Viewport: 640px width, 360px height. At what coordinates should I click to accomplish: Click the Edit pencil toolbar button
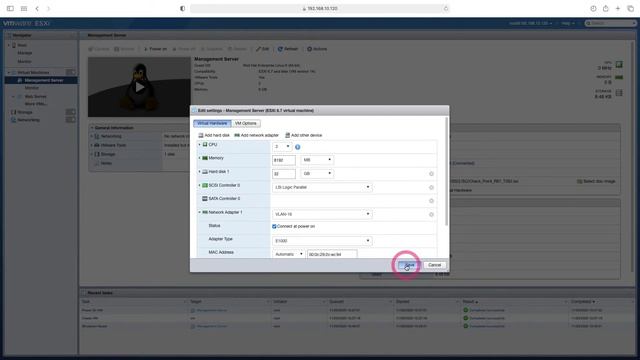(262, 49)
